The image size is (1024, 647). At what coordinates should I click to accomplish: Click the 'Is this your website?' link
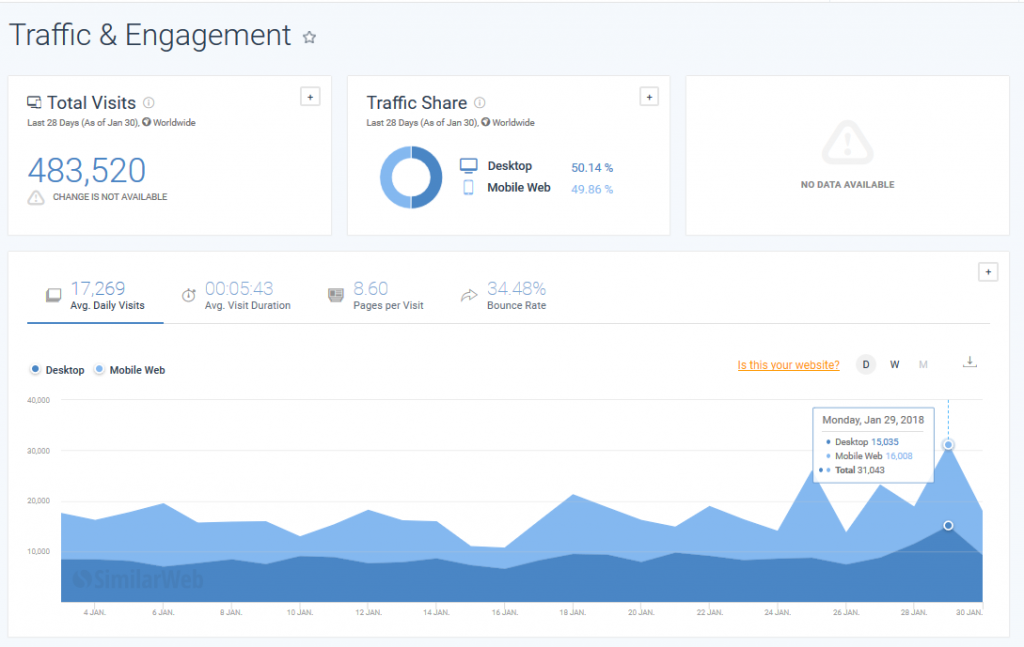pyautogui.click(x=788, y=365)
